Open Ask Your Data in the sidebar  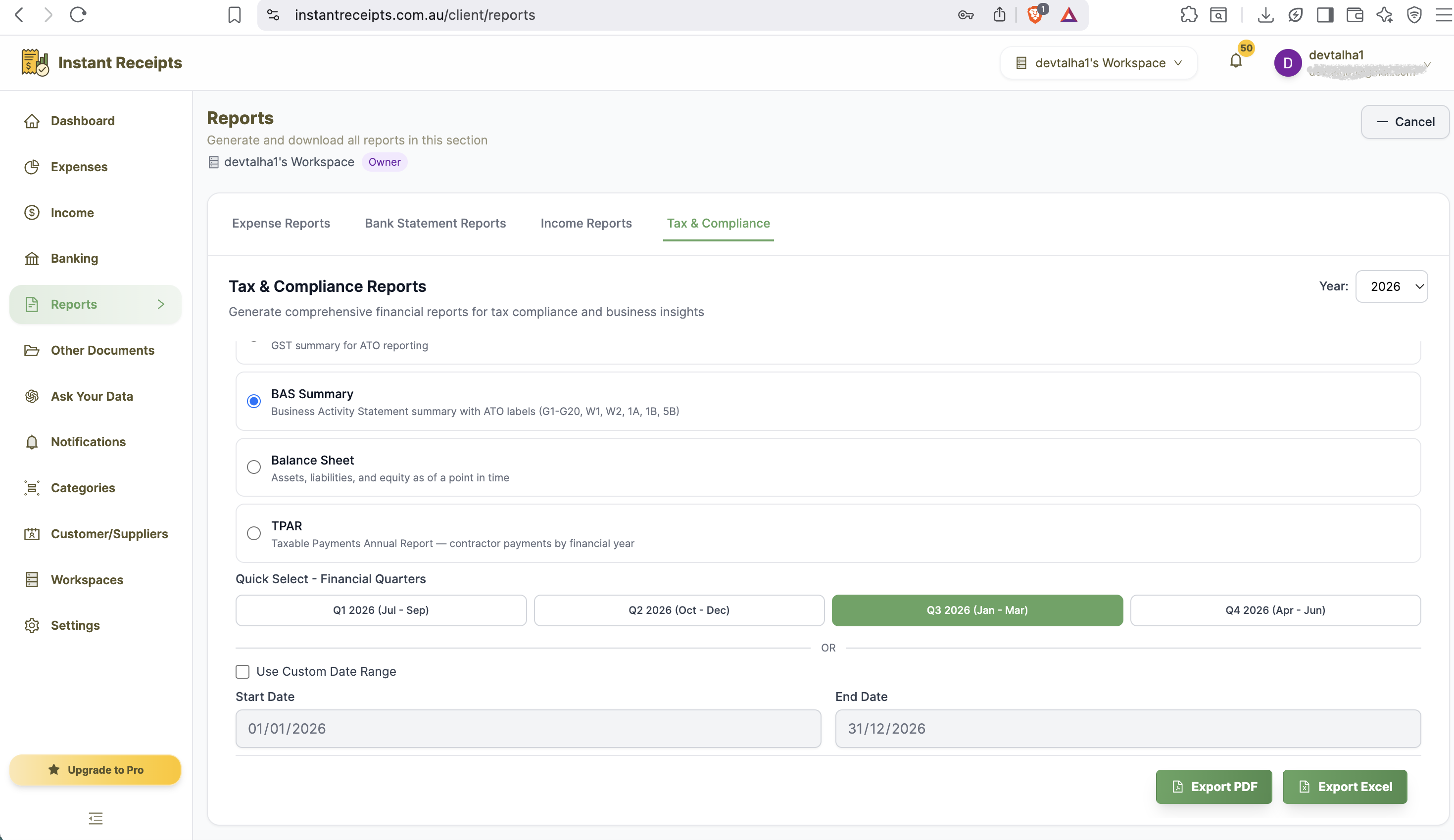click(95, 396)
